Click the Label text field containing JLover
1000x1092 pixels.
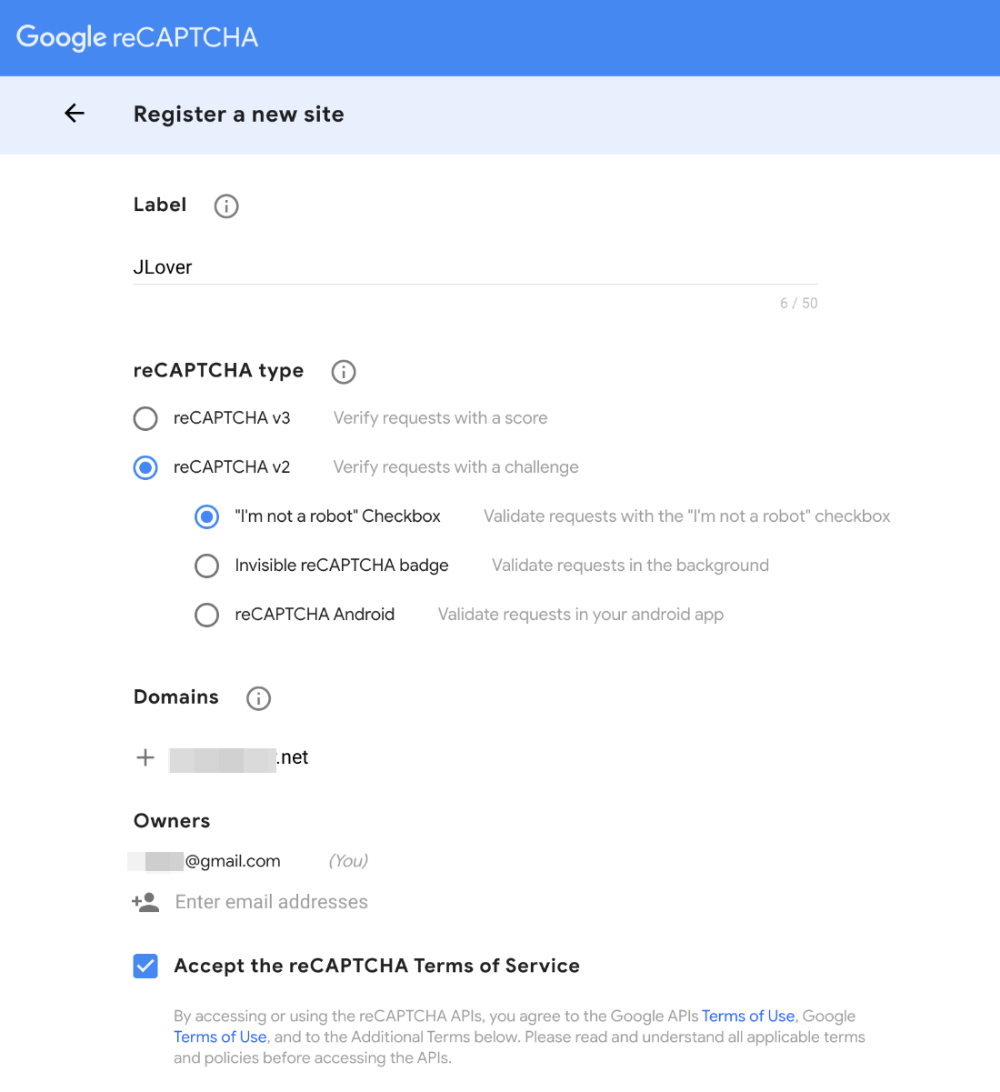click(475, 267)
